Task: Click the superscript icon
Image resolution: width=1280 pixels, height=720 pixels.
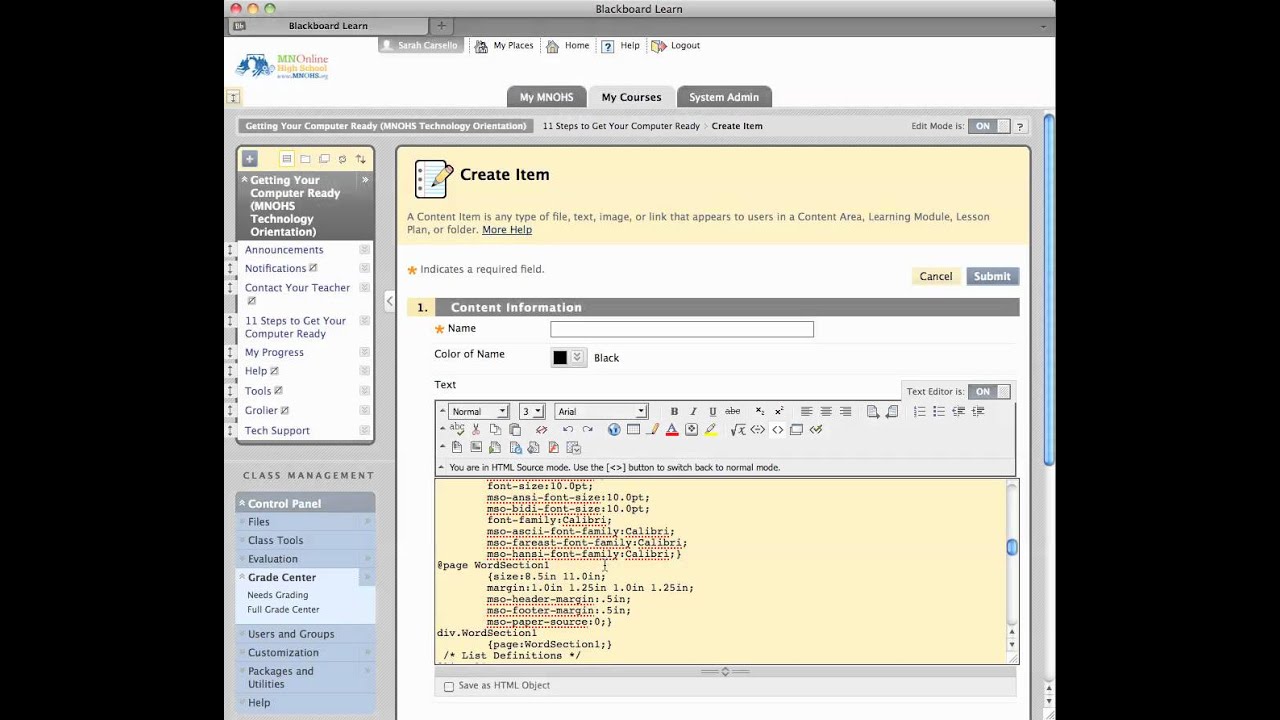Action: click(779, 411)
